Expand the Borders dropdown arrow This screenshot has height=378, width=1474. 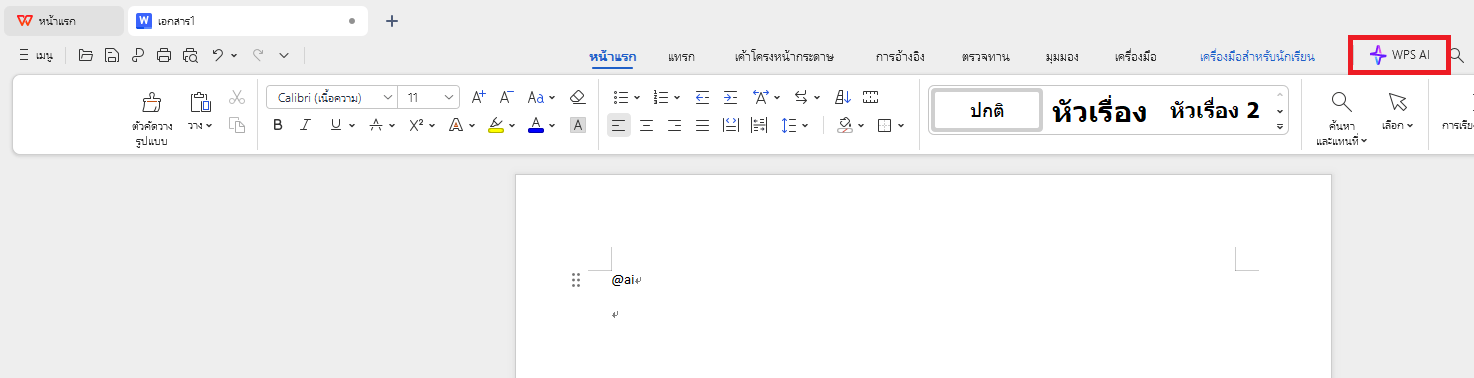901,125
